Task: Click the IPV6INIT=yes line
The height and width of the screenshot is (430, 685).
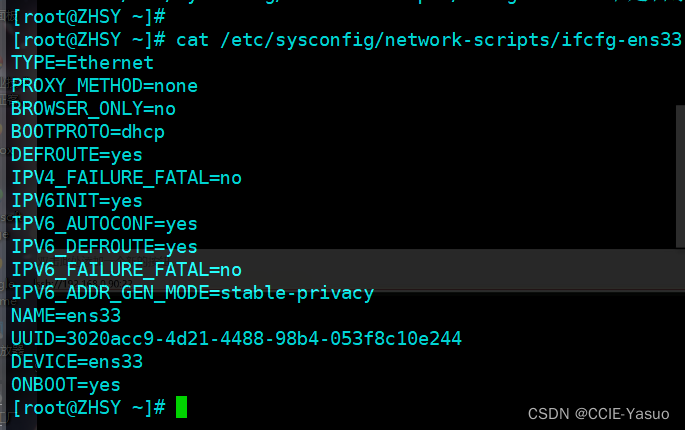Action: tap(77, 201)
